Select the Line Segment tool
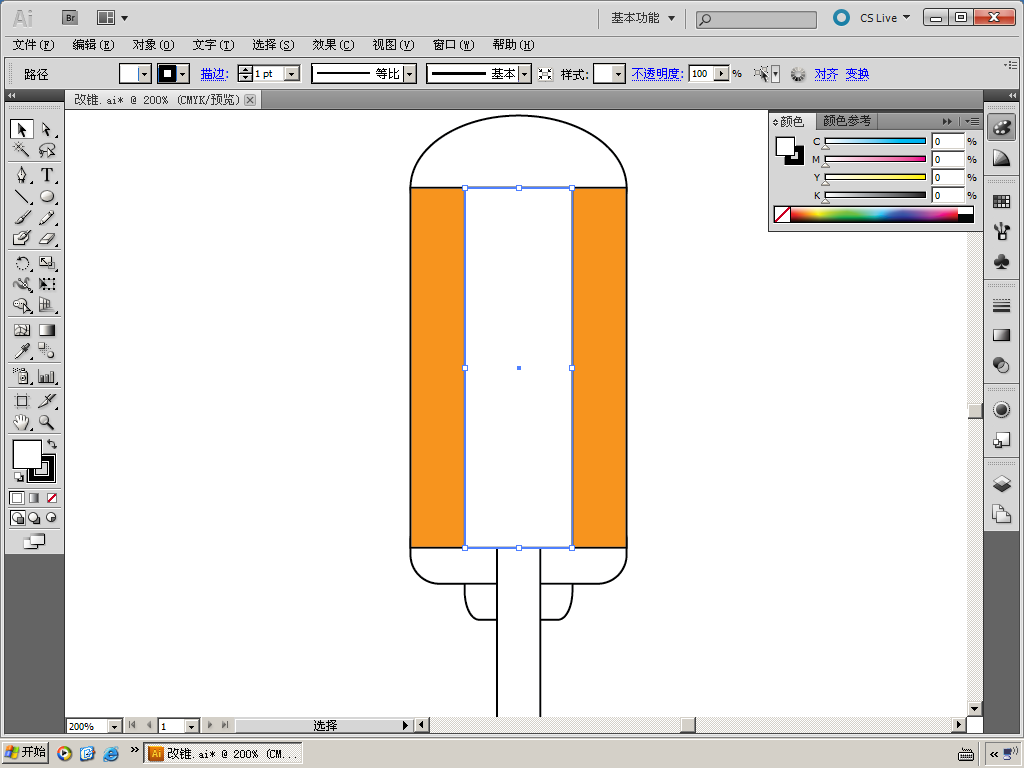This screenshot has width=1024, height=768. point(22,196)
